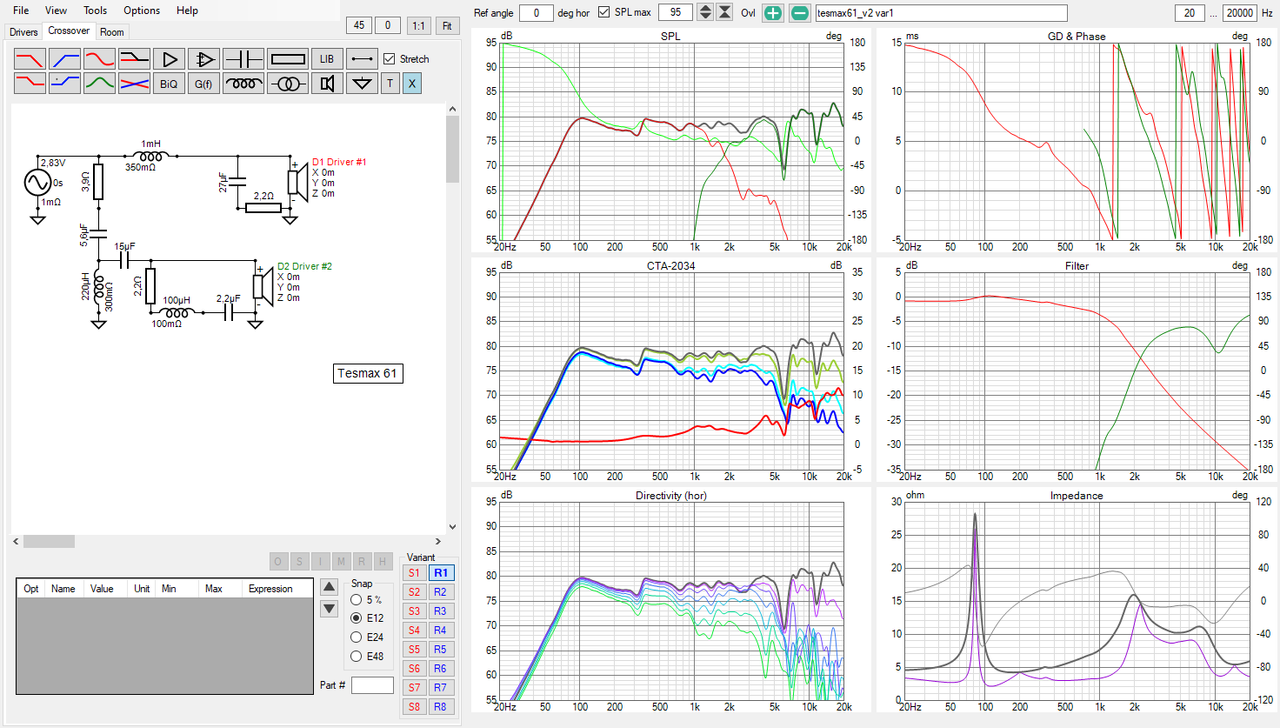
Task: Click the SPL max spinner arrows
Action: pos(705,13)
